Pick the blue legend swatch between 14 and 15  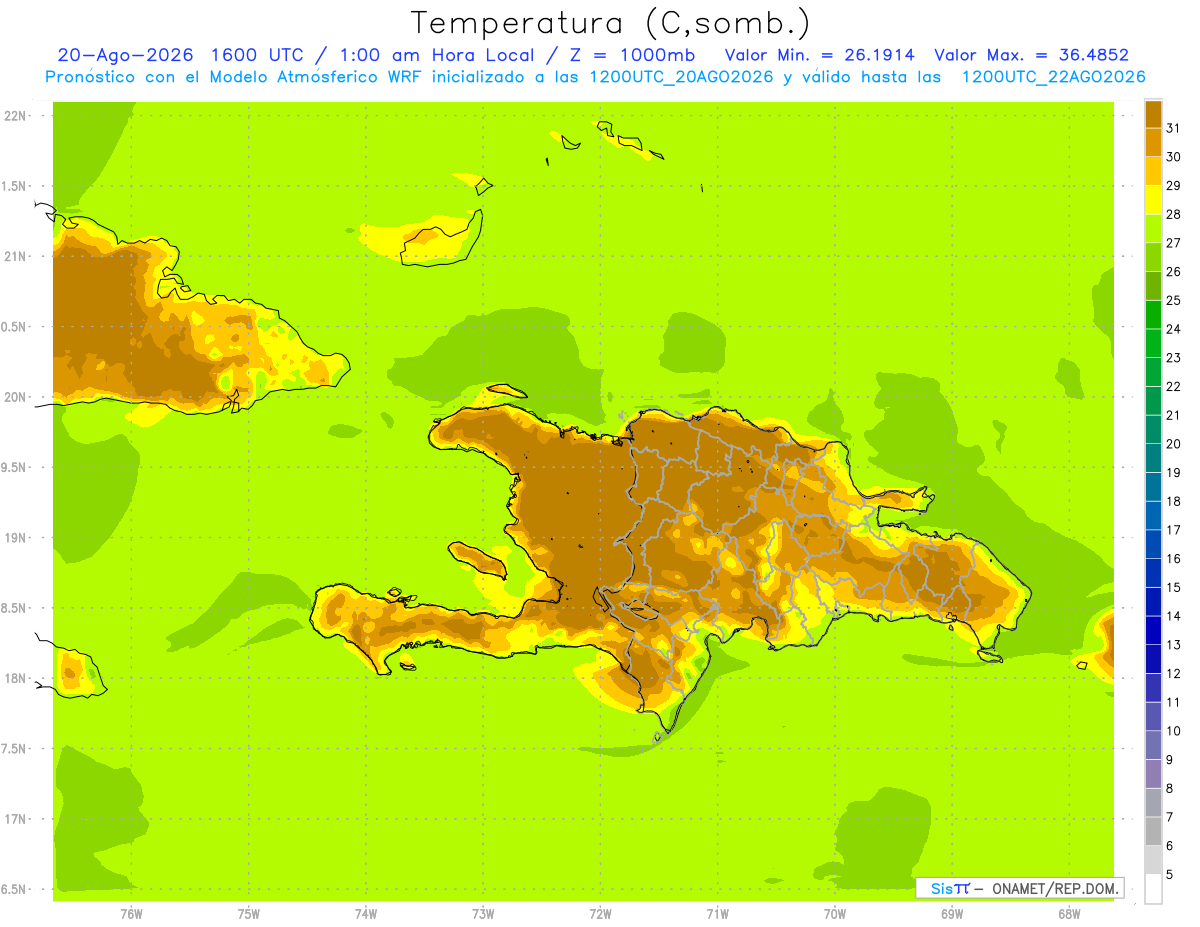(x=1153, y=602)
